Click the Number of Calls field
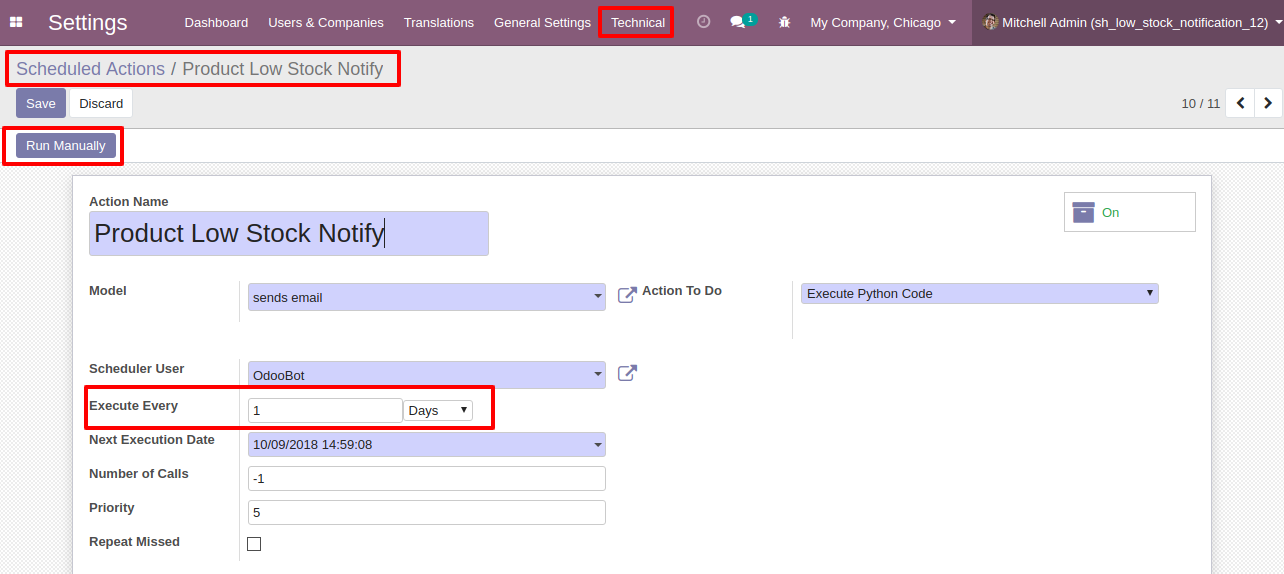The width and height of the screenshot is (1284, 574). pyautogui.click(x=427, y=478)
